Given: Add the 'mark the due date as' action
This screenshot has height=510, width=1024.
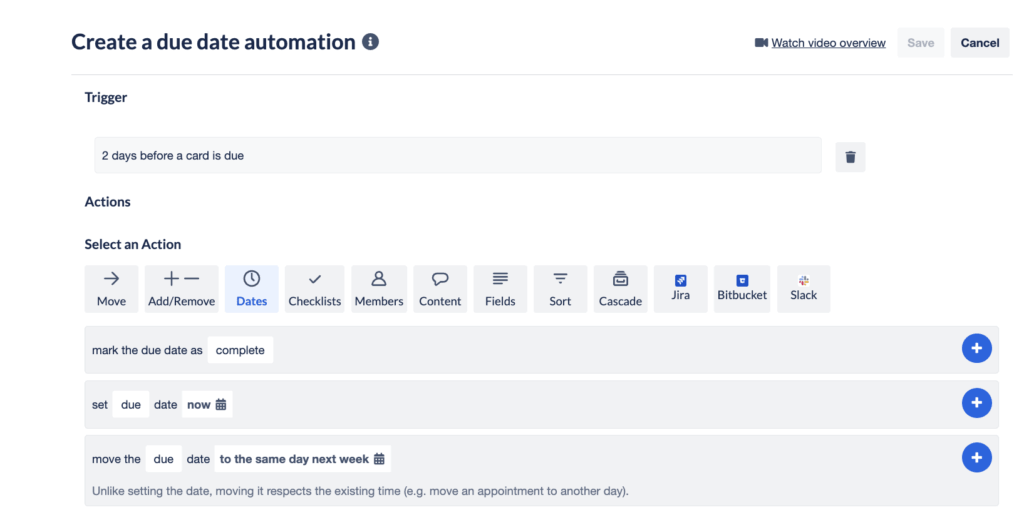Looking at the screenshot, I should (x=976, y=349).
